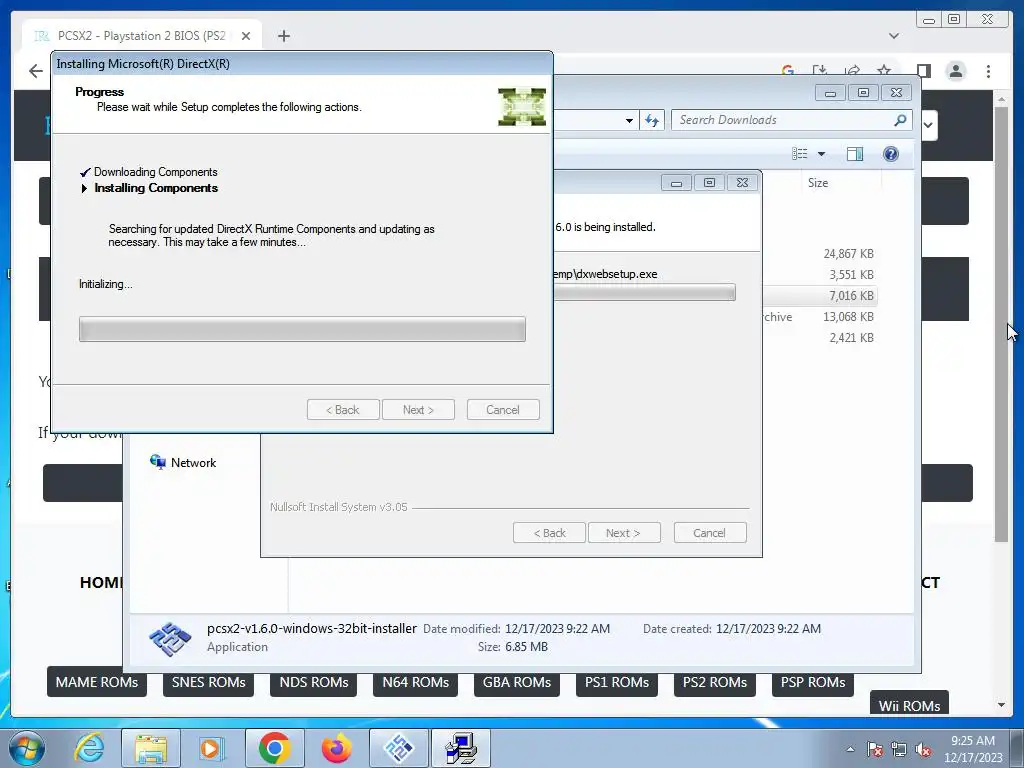Click the Size column header in Explorer
The height and width of the screenshot is (768, 1024).
(818, 183)
